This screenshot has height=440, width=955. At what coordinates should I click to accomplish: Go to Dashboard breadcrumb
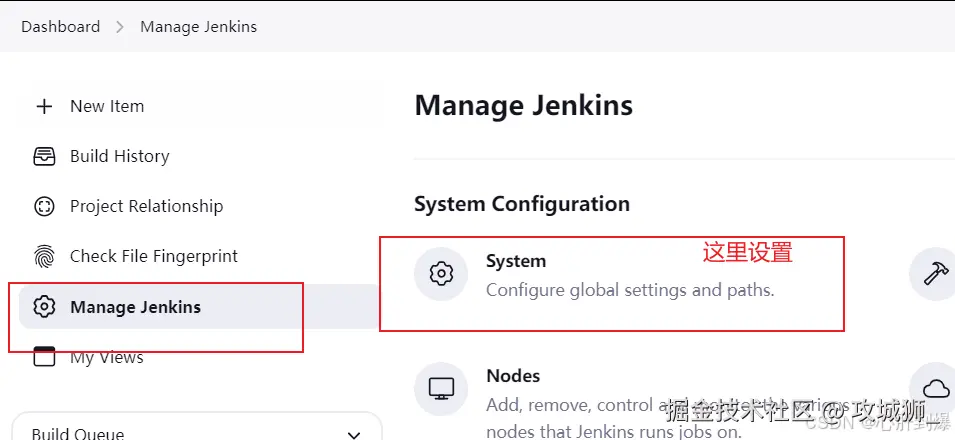(60, 27)
